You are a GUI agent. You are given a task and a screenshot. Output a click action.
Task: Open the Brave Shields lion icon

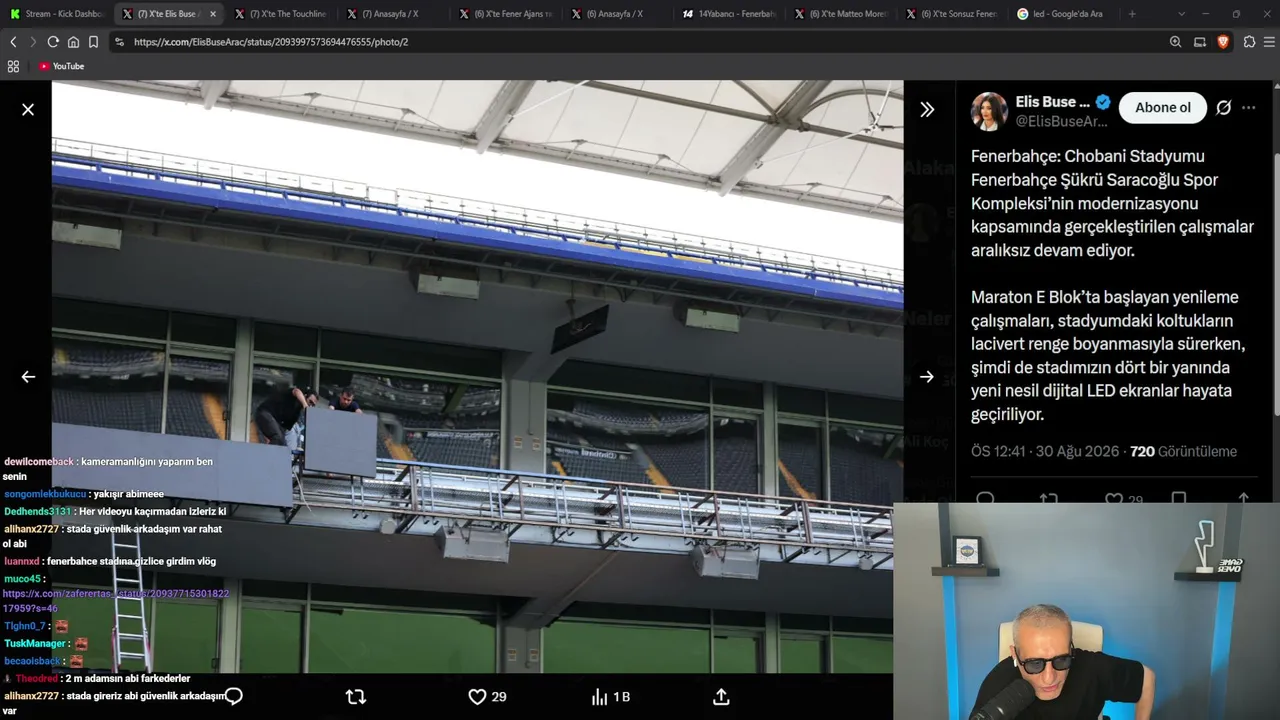pyautogui.click(x=1223, y=42)
